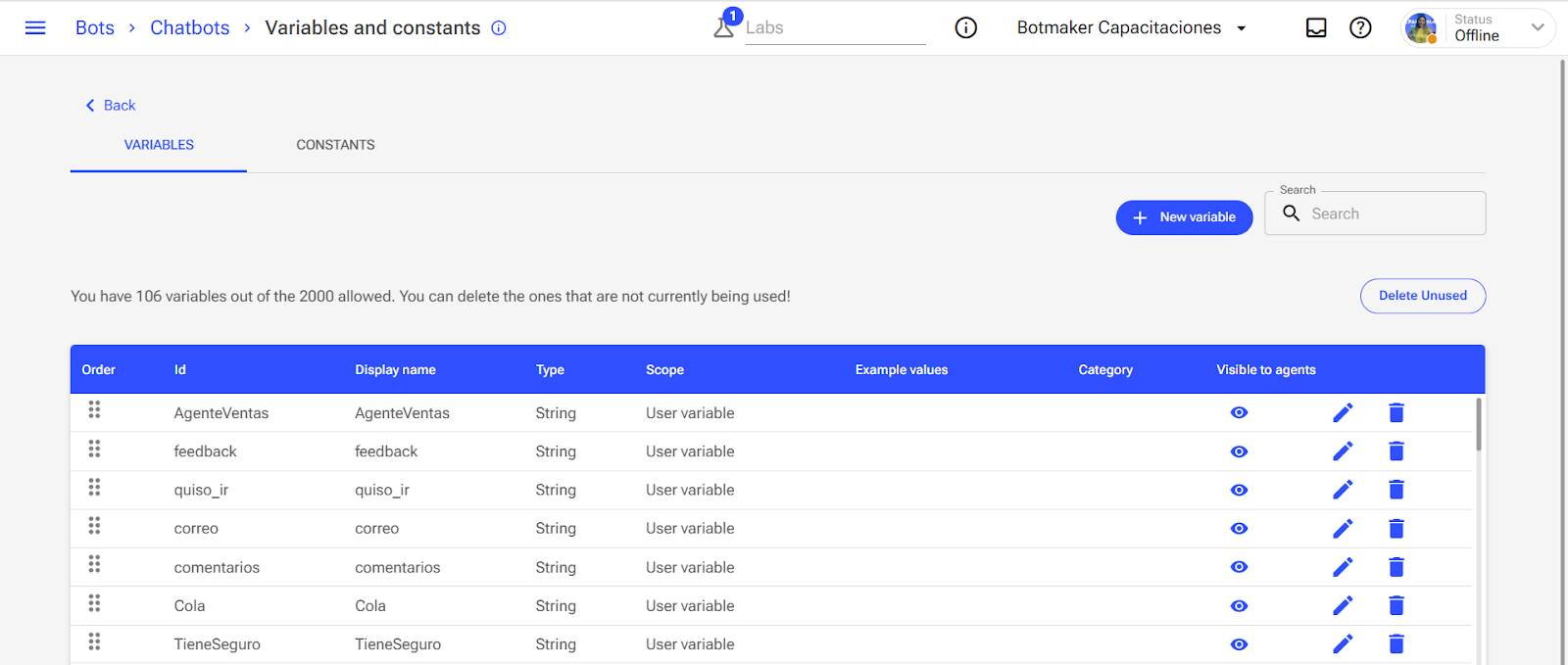
Task: Edit the Cola variable
Action: point(1343,605)
